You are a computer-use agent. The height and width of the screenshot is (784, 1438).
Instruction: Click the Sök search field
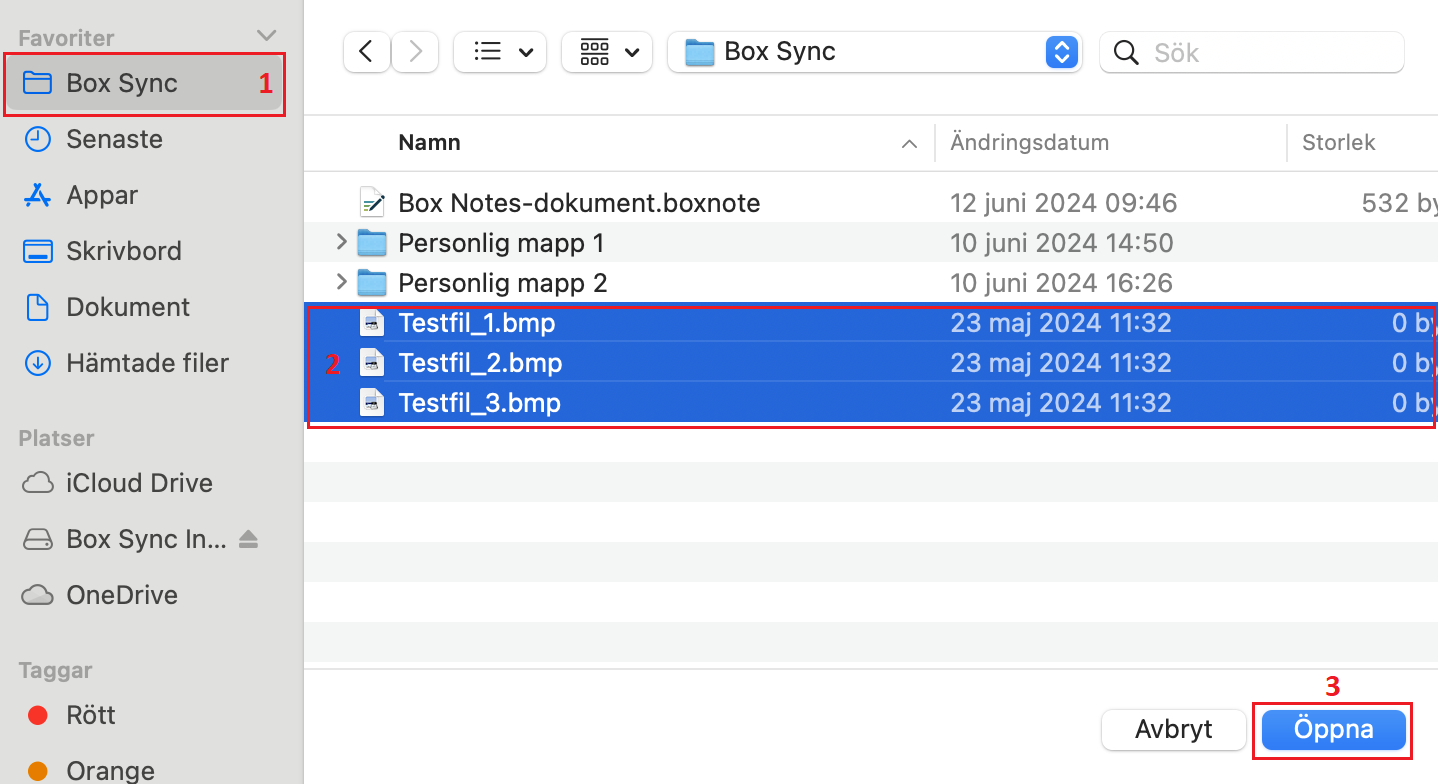click(x=1251, y=52)
